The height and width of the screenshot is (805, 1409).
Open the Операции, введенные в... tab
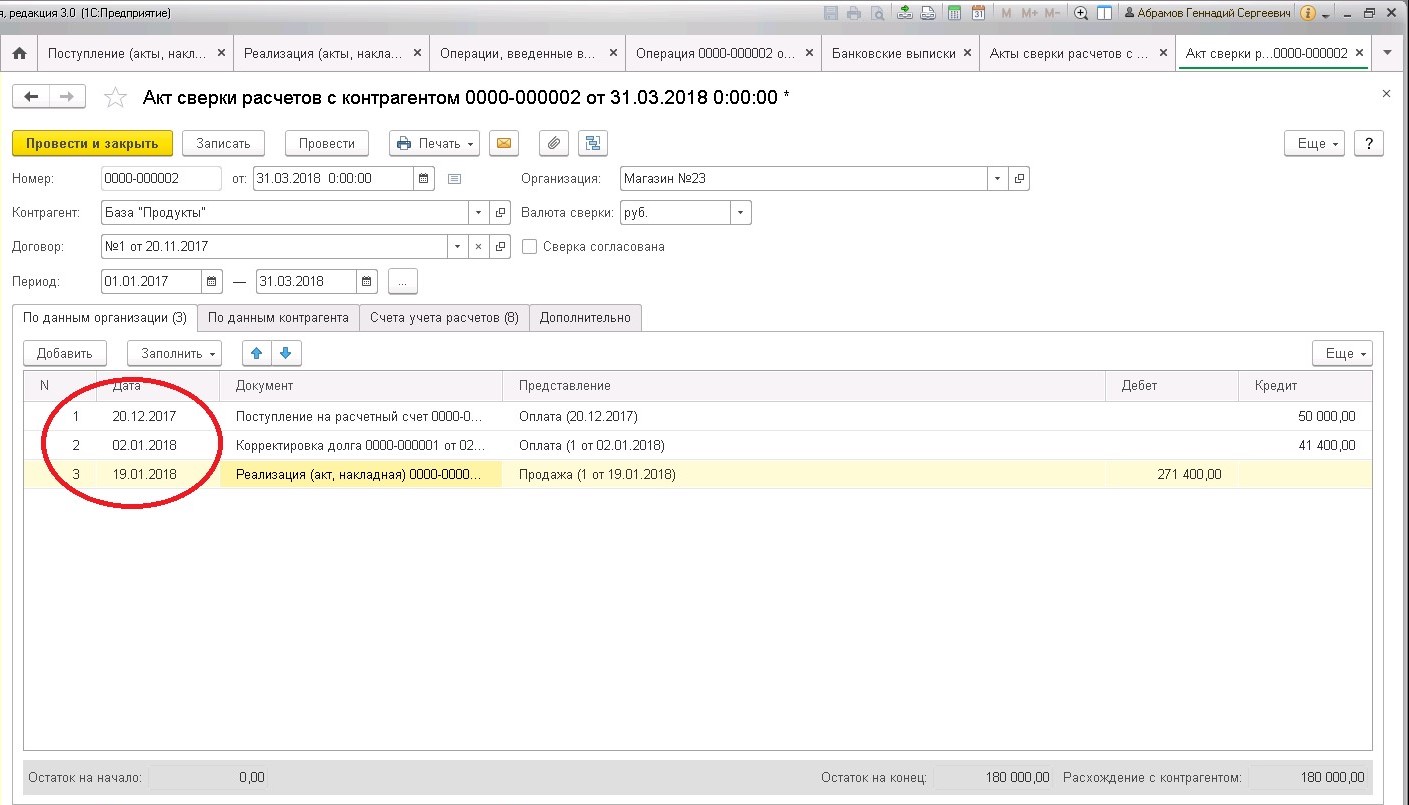(x=519, y=53)
